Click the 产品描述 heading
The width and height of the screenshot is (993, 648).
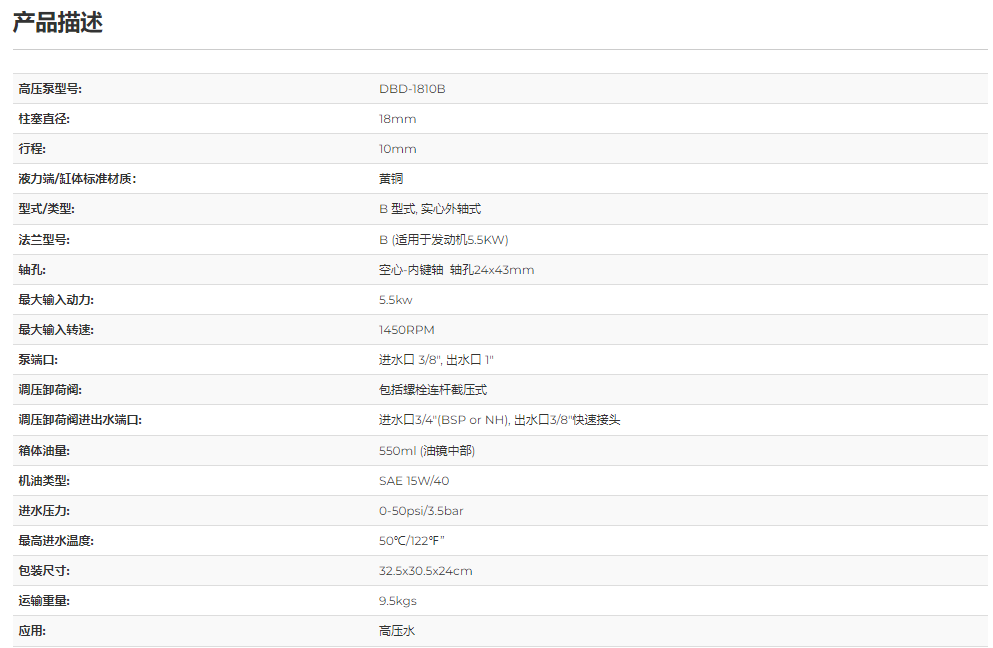pos(58,23)
